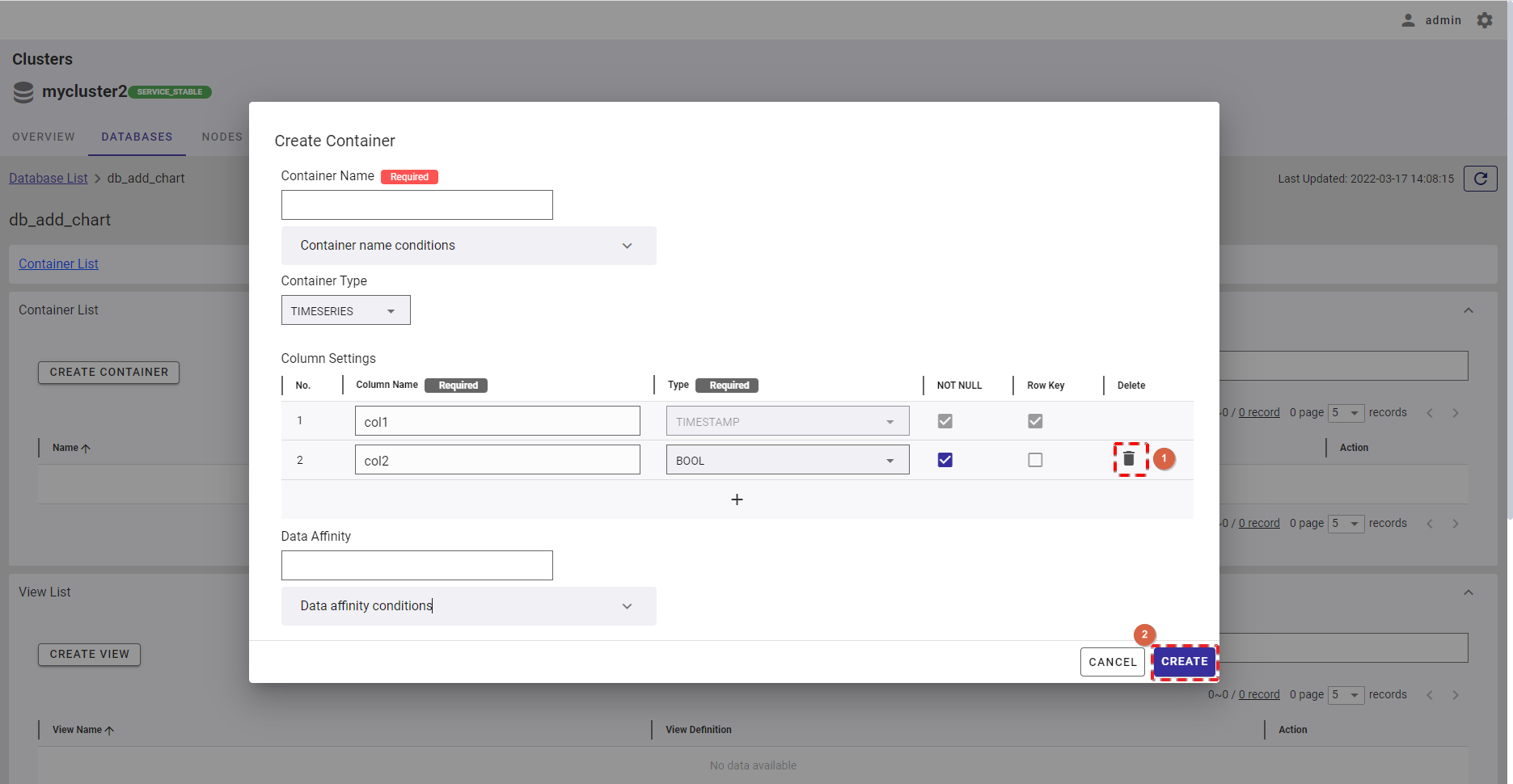Screen dimensions: 1513x784
Task: Click the admin user icon
Action: coord(1408,20)
